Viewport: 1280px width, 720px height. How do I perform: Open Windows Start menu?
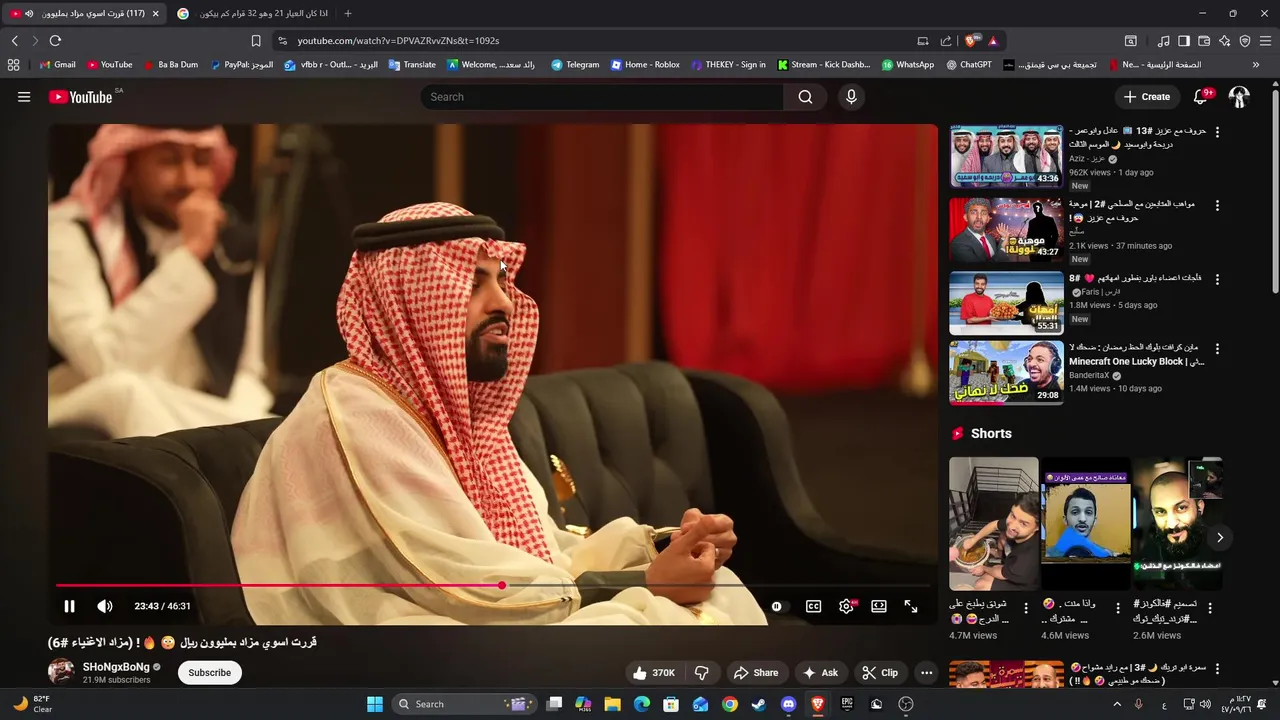tap(375, 704)
